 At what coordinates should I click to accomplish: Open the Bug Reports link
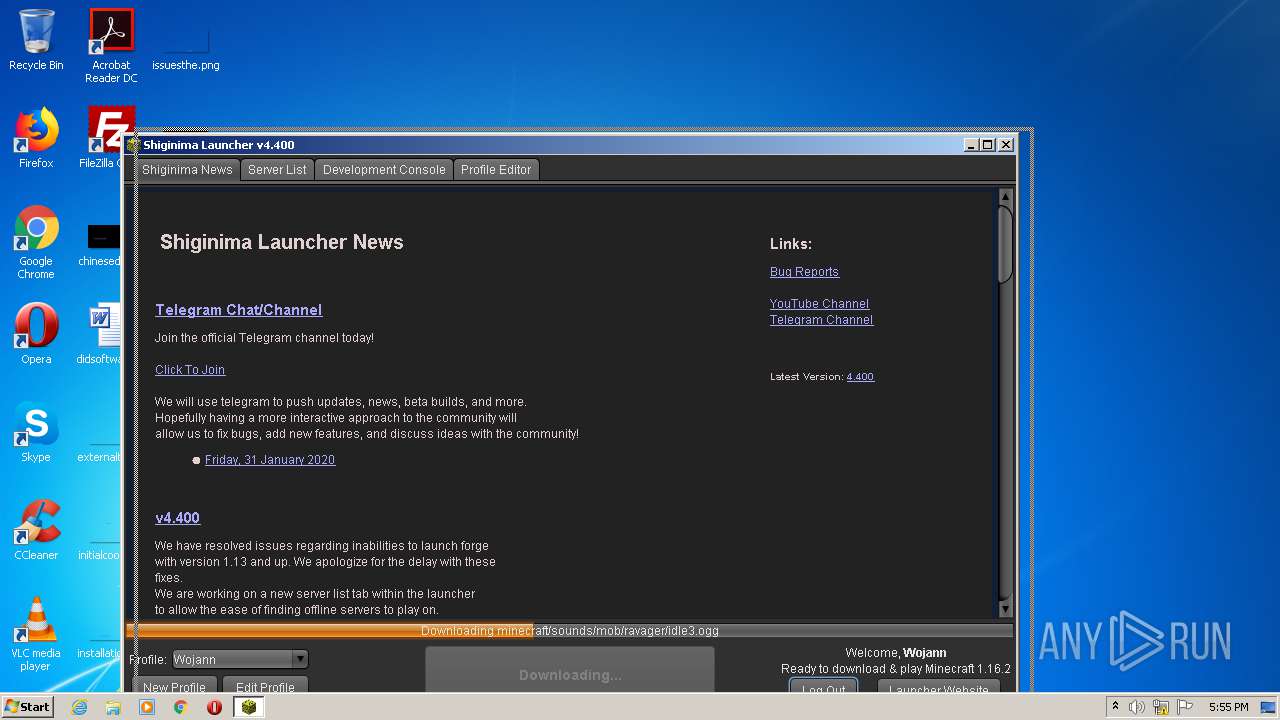coord(804,272)
